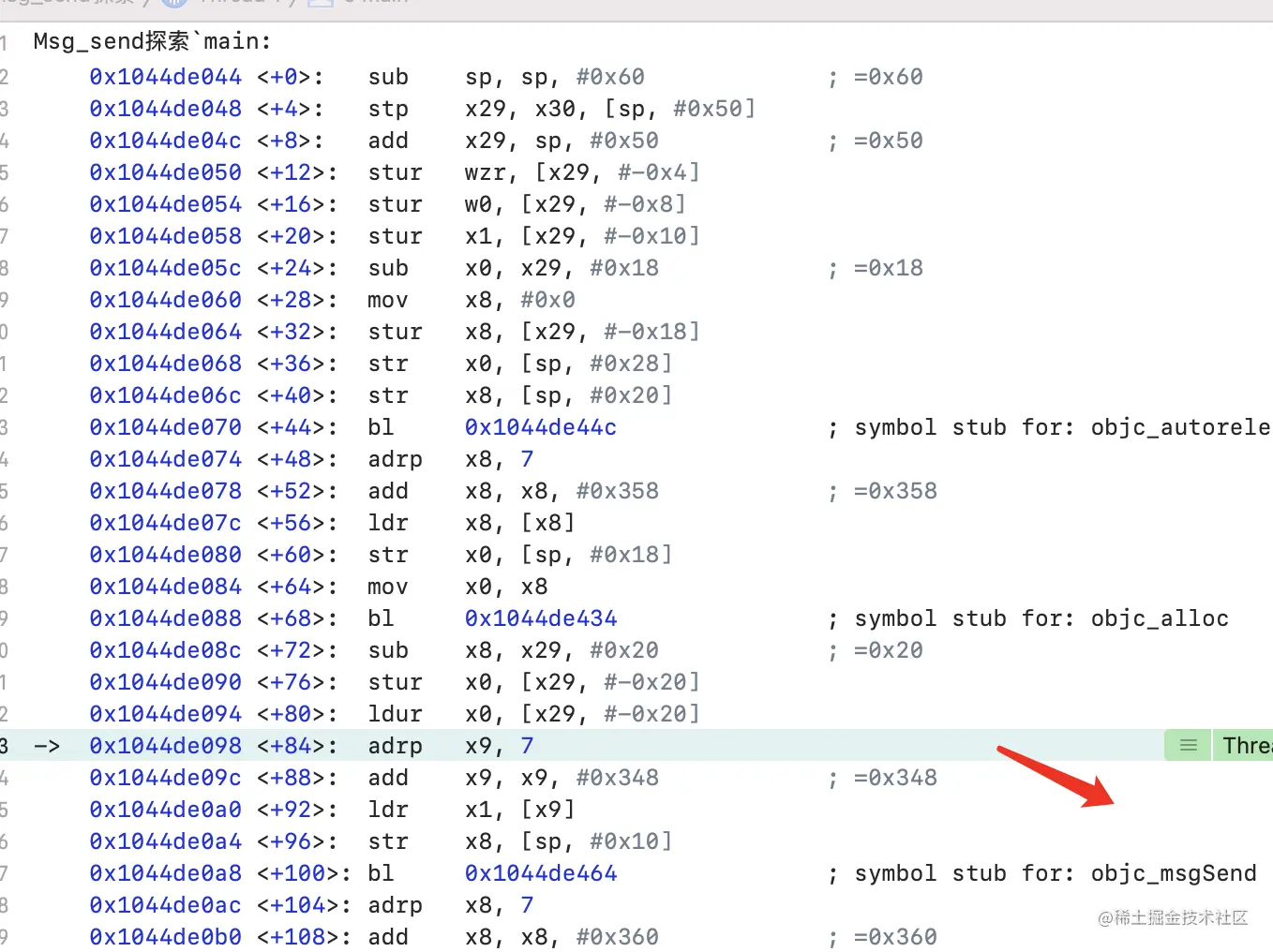Click address 0x1044de064 at instruction +32
Viewport: 1273px width, 952px height.
tap(165, 331)
